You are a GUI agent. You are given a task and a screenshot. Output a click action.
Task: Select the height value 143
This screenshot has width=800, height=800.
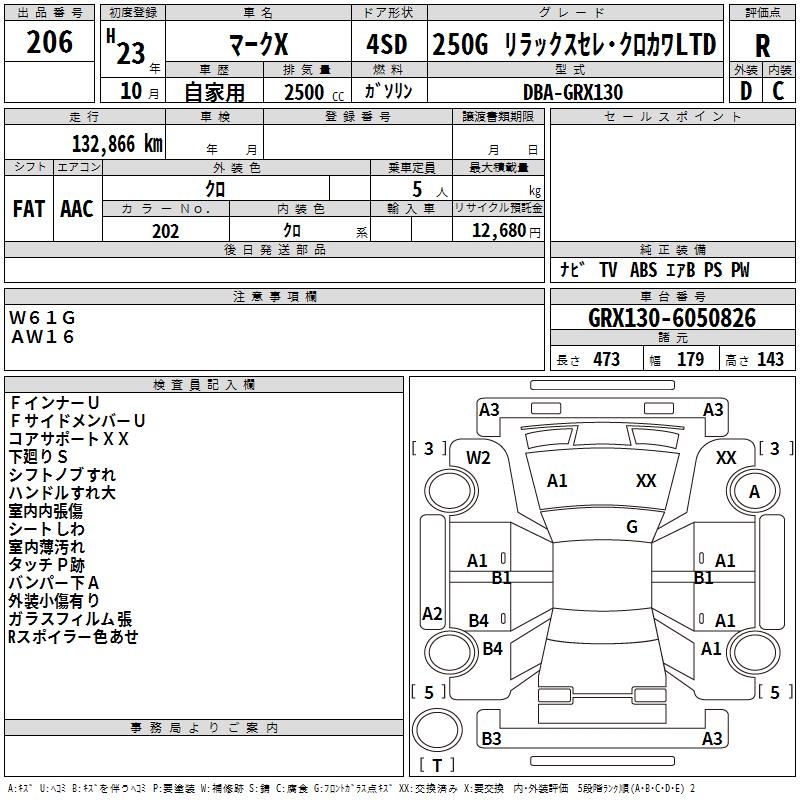tap(770, 359)
